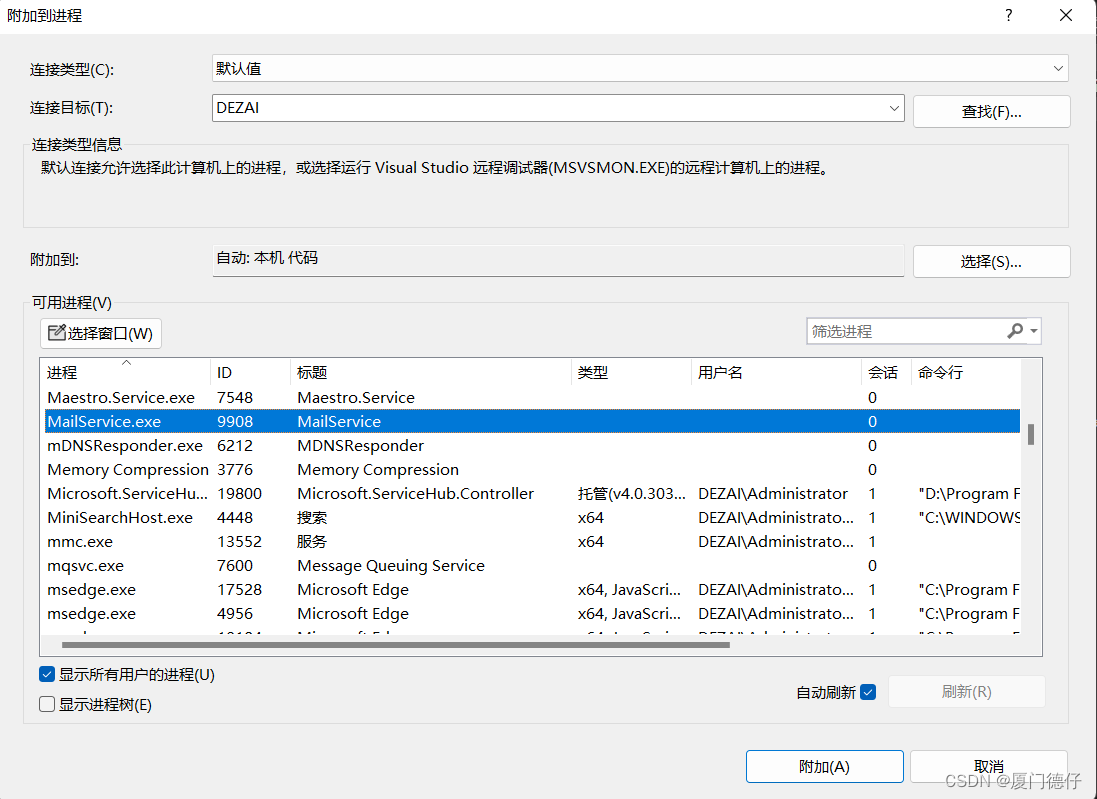Click the 查找(F)... button
This screenshot has height=799, width=1097.
point(991,111)
